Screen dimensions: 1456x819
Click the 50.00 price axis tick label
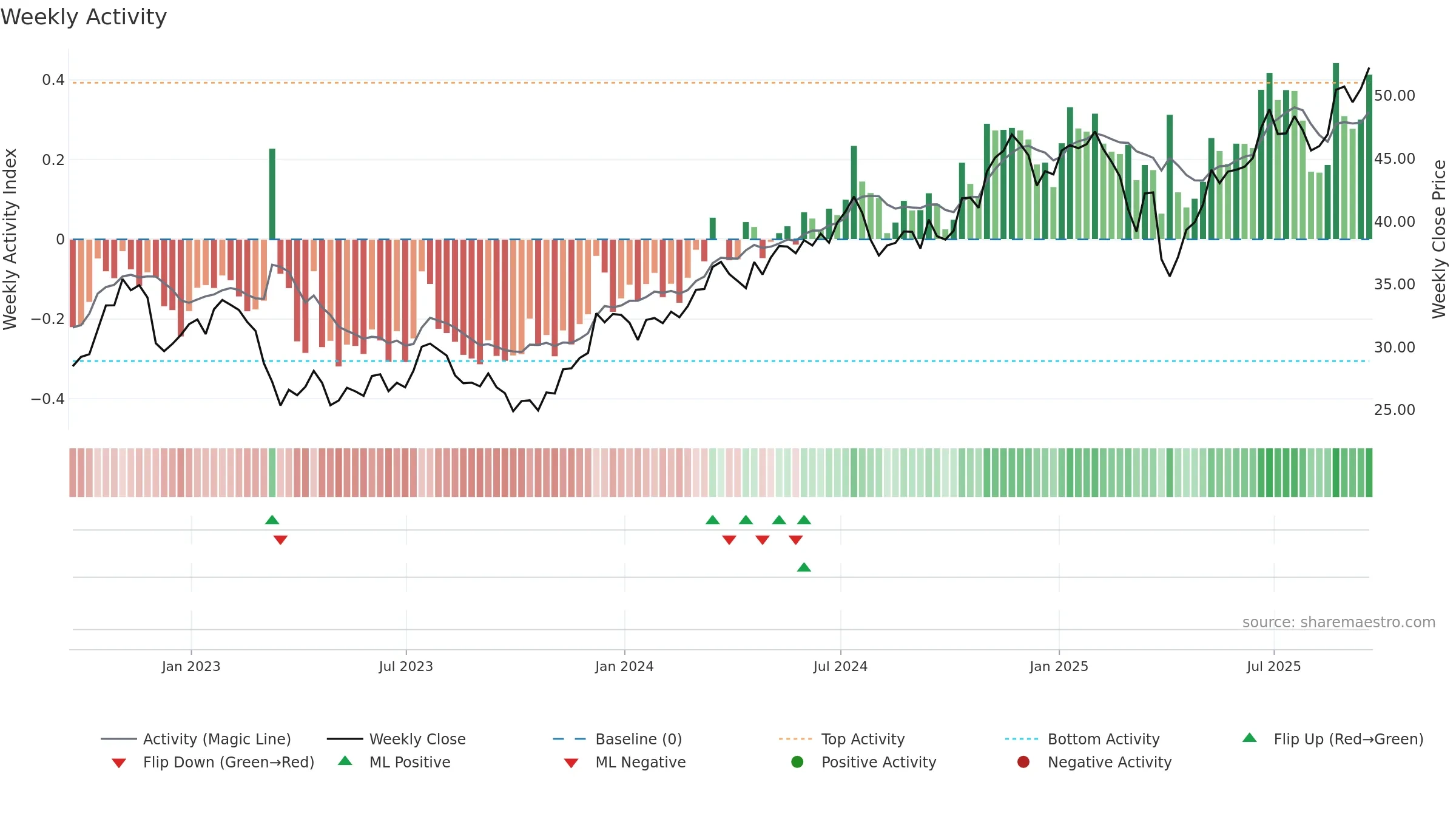coord(1395,96)
